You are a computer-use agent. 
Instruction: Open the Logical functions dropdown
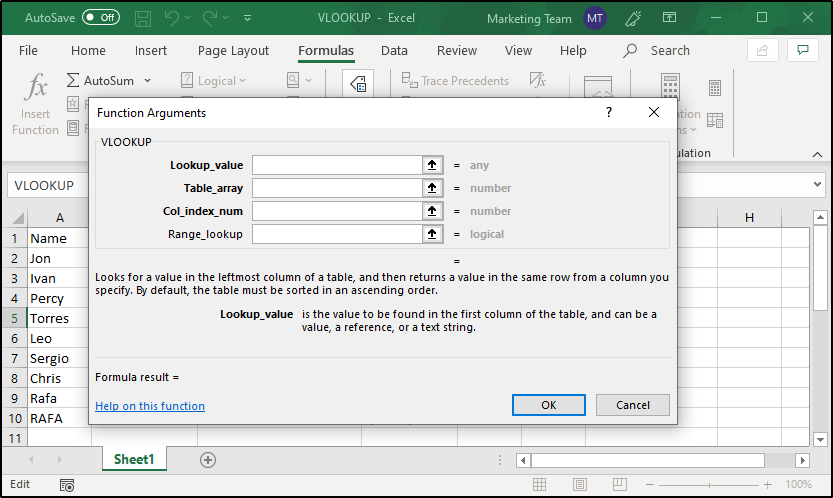coord(214,81)
